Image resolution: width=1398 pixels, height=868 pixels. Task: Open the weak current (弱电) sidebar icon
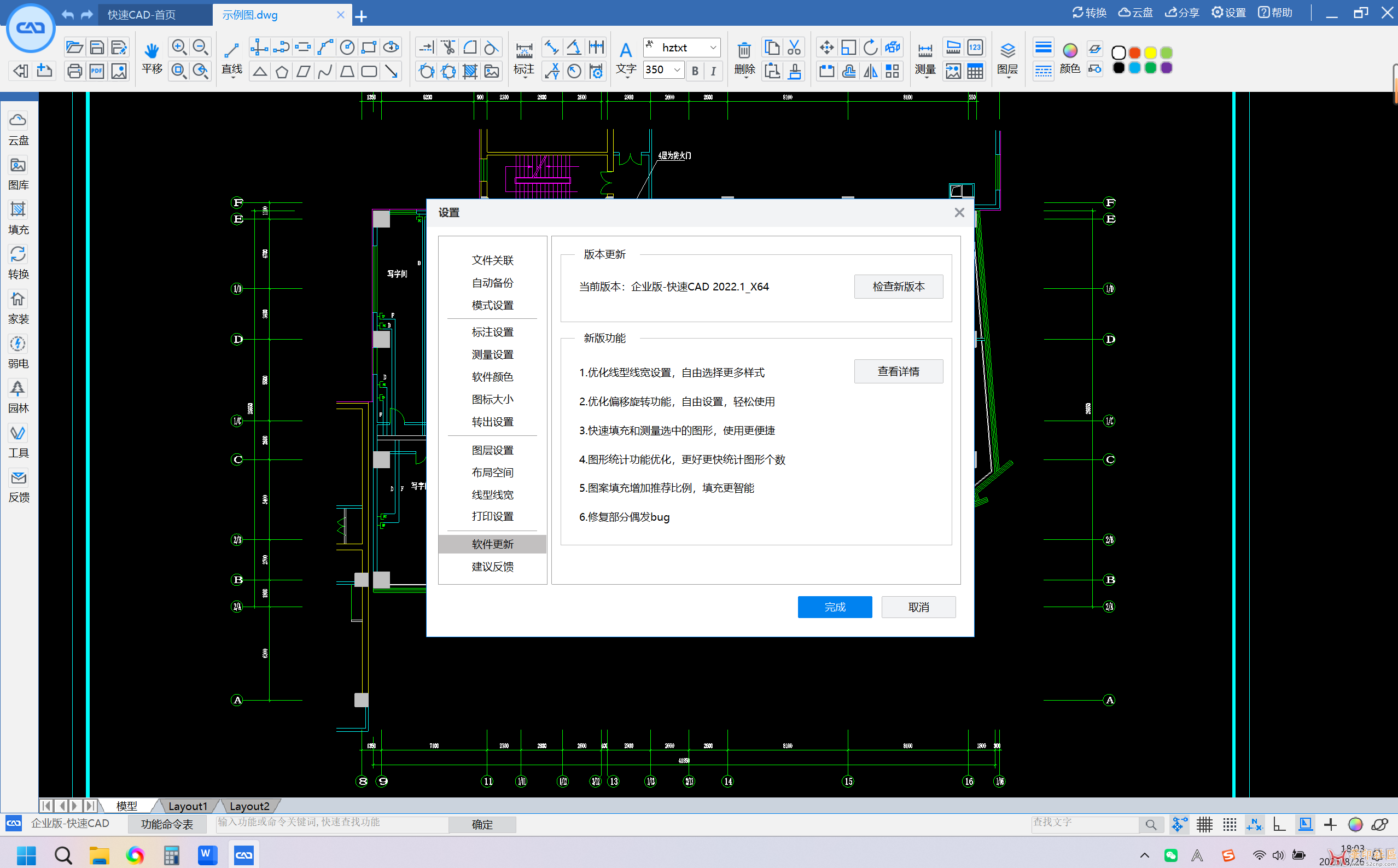tap(18, 352)
